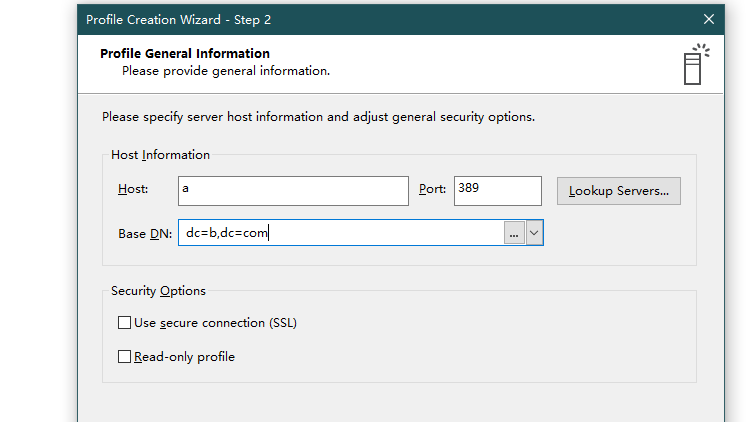Click the 'Please provide general information' subtitle
The width and height of the screenshot is (756, 422).
pyautogui.click(x=226, y=71)
